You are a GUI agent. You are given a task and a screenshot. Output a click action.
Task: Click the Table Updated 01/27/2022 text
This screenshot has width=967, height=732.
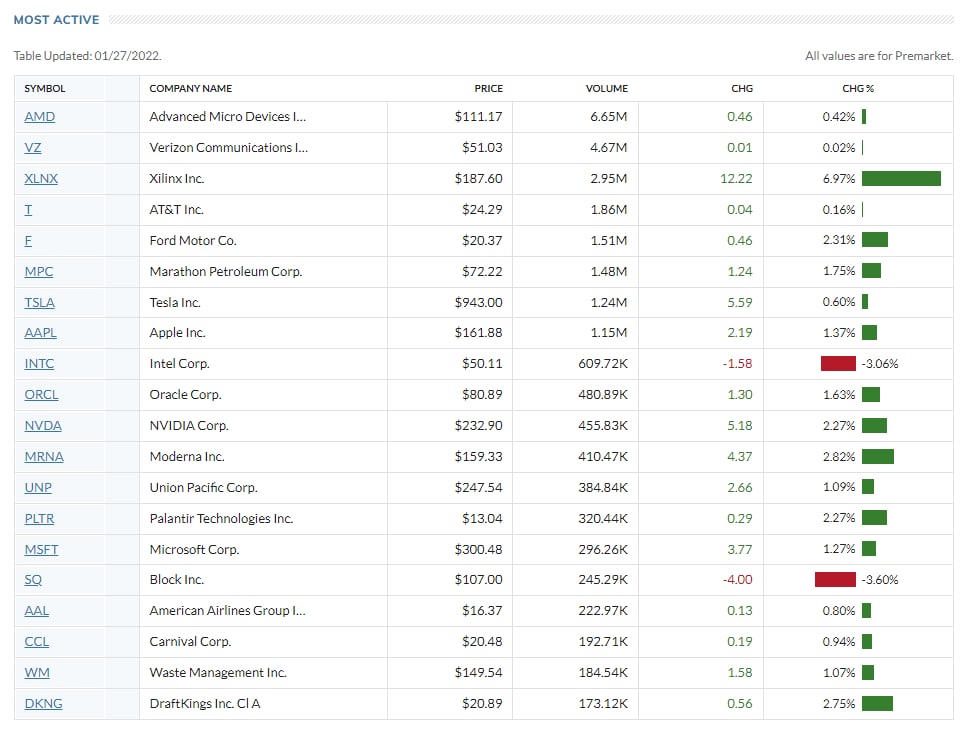(88, 56)
